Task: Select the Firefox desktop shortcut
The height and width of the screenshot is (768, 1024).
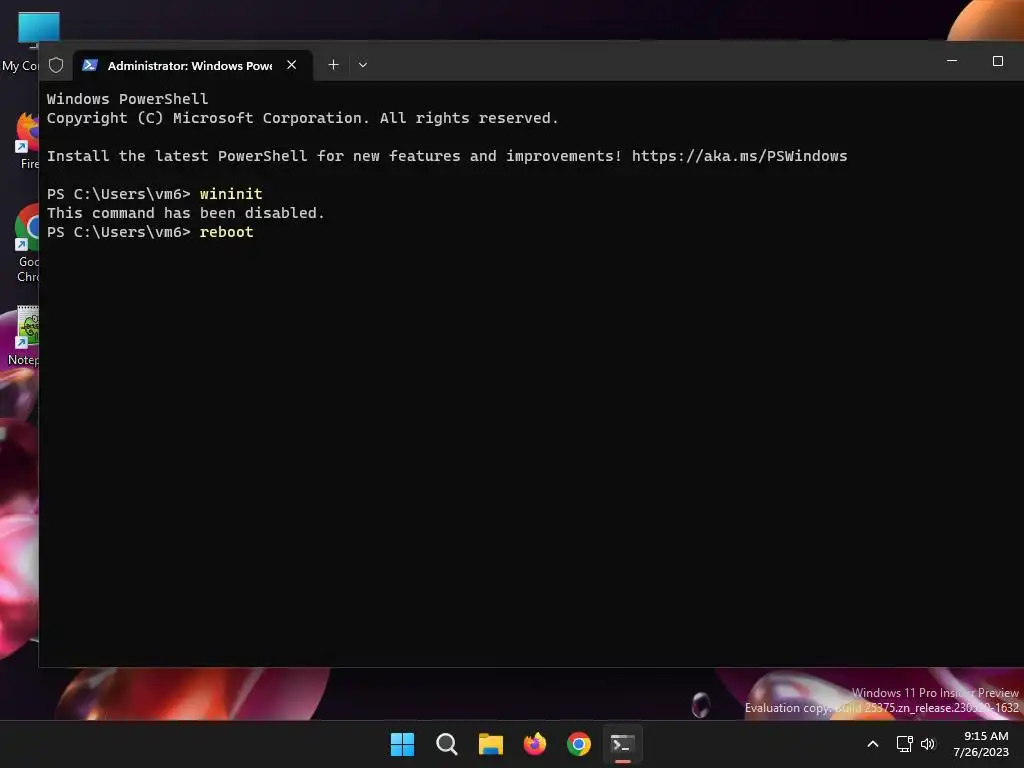Action: tap(25, 140)
